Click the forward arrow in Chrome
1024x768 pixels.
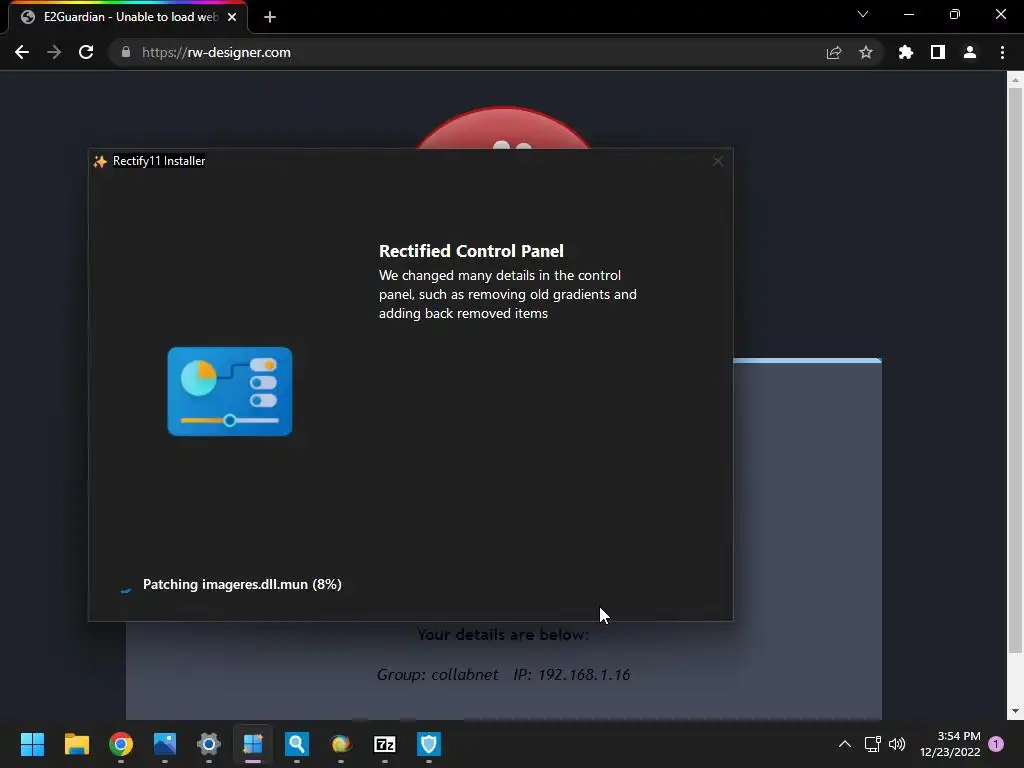point(54,52)
